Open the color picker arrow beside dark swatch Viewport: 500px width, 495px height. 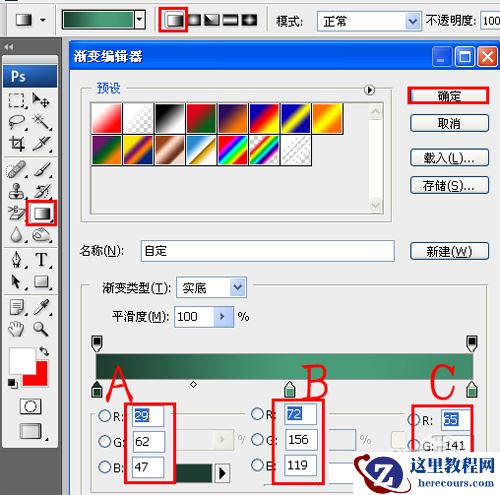tap(223, 473)
